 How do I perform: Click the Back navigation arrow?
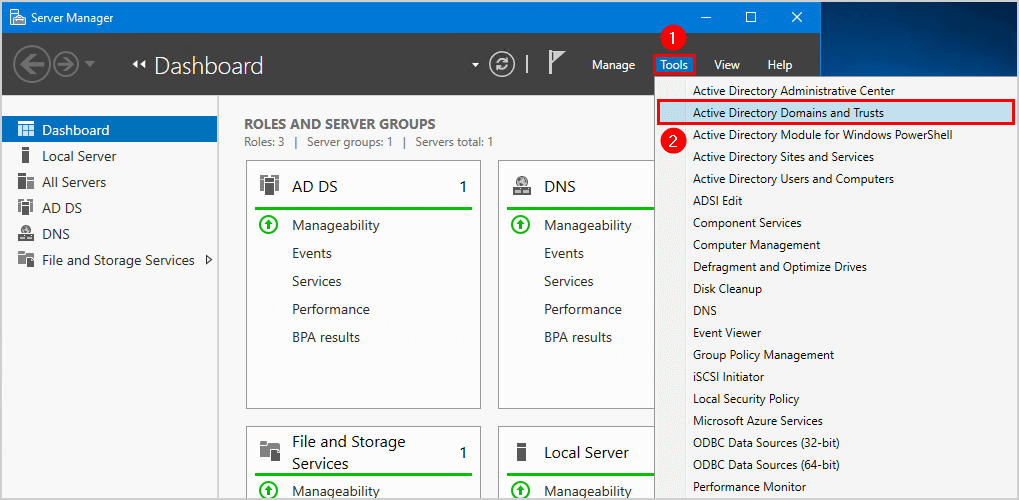(32, 64)
